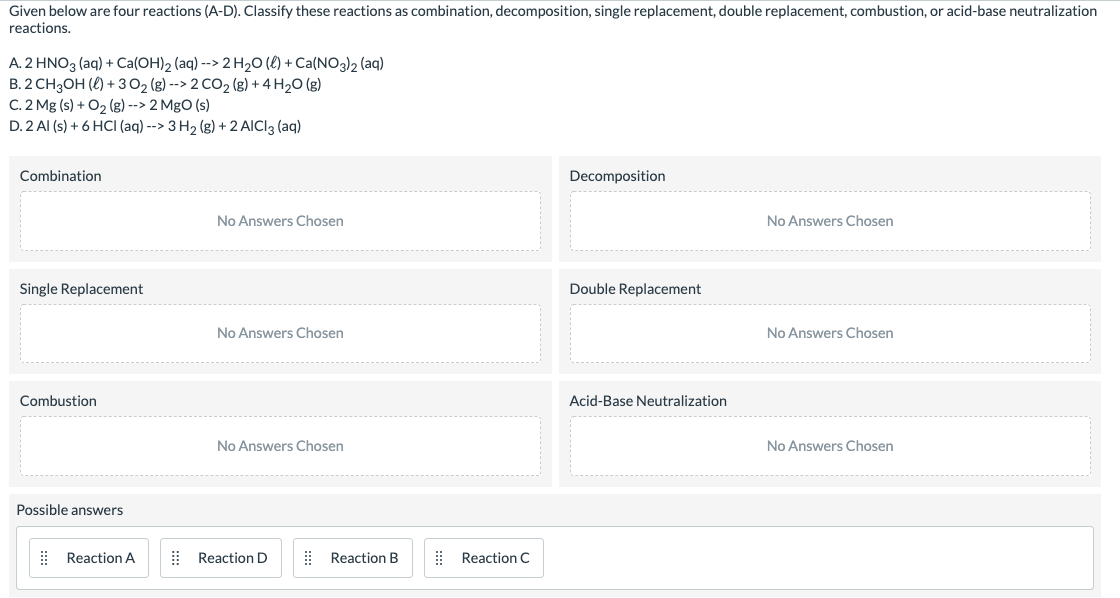
Task: Click the Combination category heading
Action: 61,176
